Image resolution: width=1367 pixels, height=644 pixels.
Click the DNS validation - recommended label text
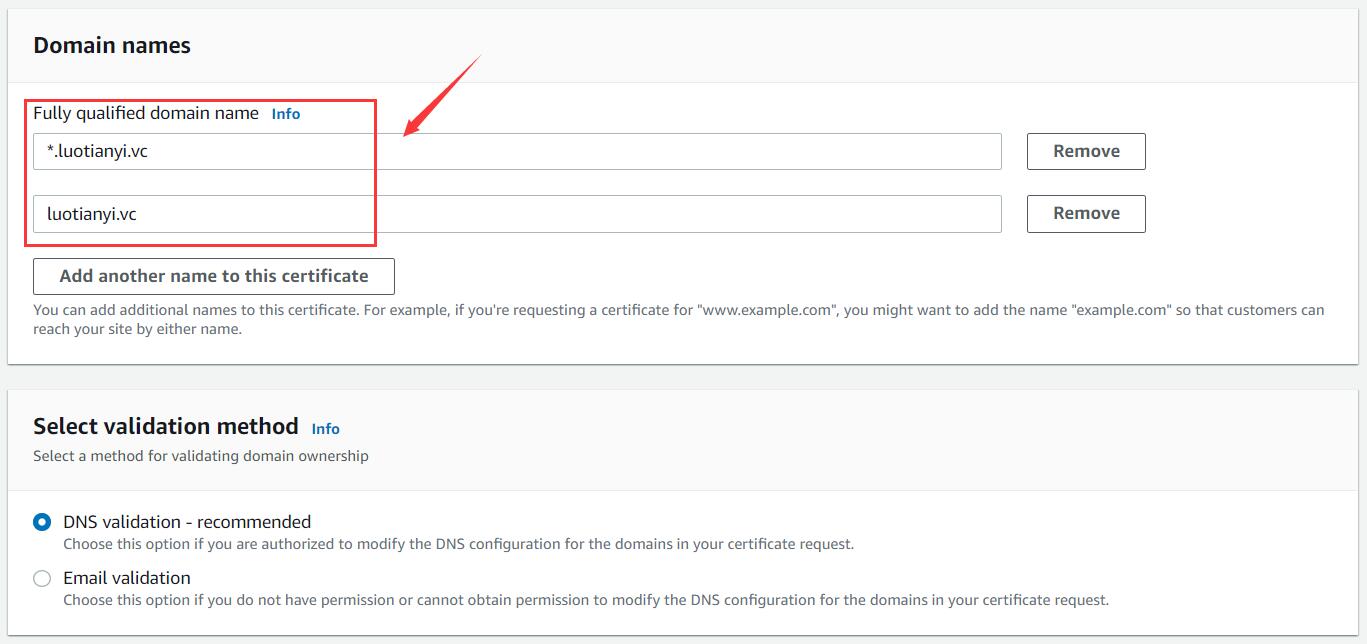[187, 522]
